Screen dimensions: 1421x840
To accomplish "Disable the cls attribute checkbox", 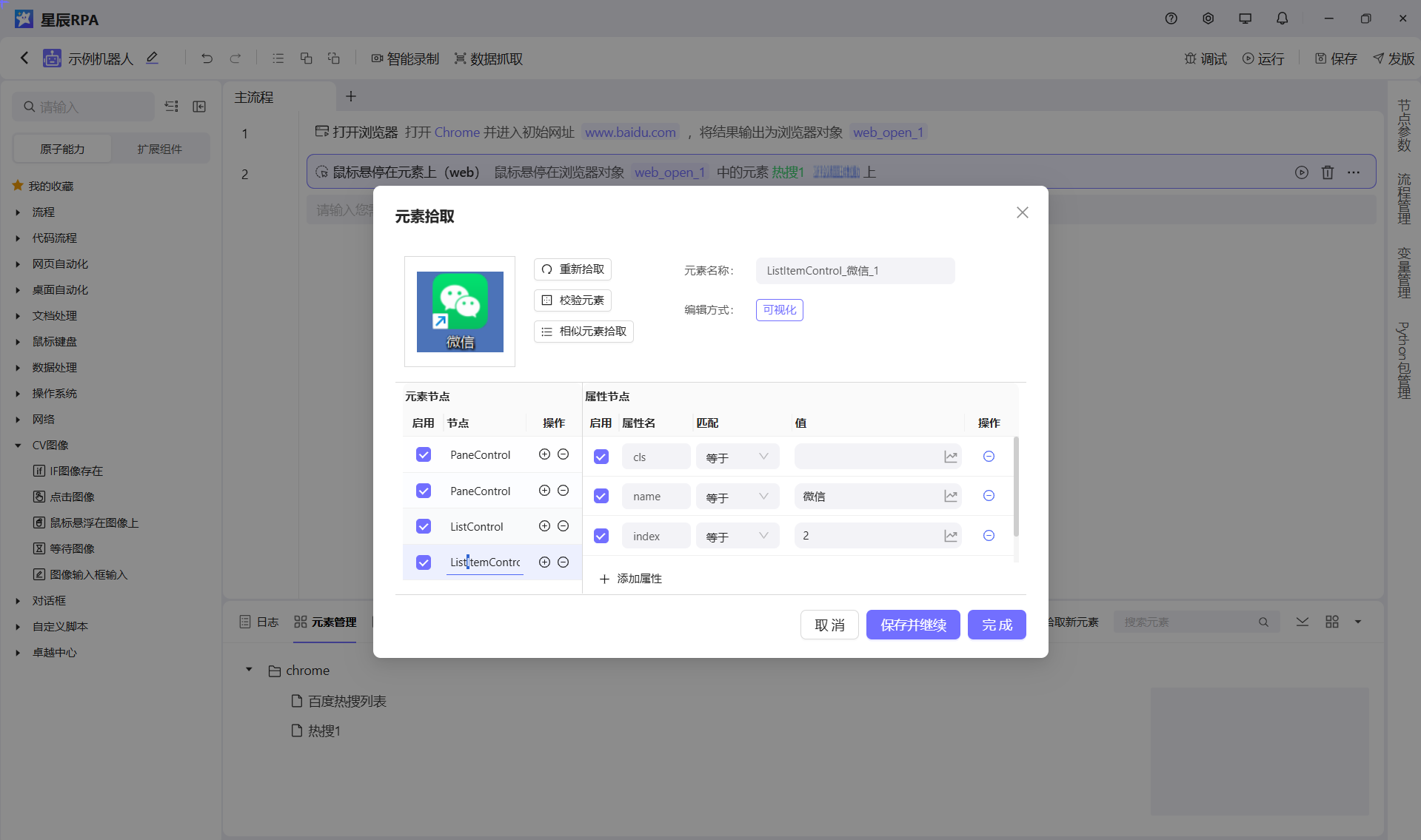I will pos(601,457).
